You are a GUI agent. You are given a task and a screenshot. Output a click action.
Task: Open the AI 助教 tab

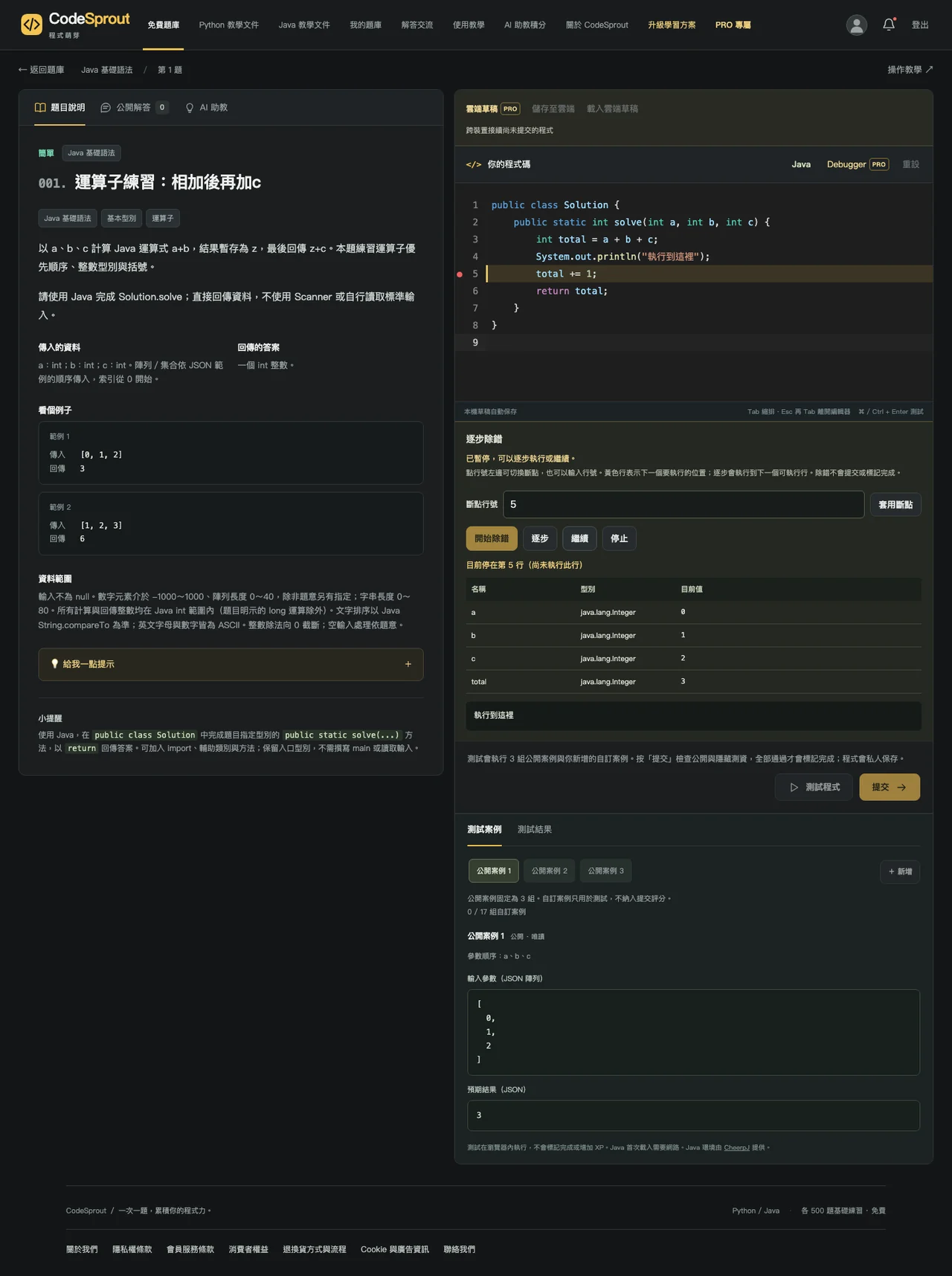[207, 108]
